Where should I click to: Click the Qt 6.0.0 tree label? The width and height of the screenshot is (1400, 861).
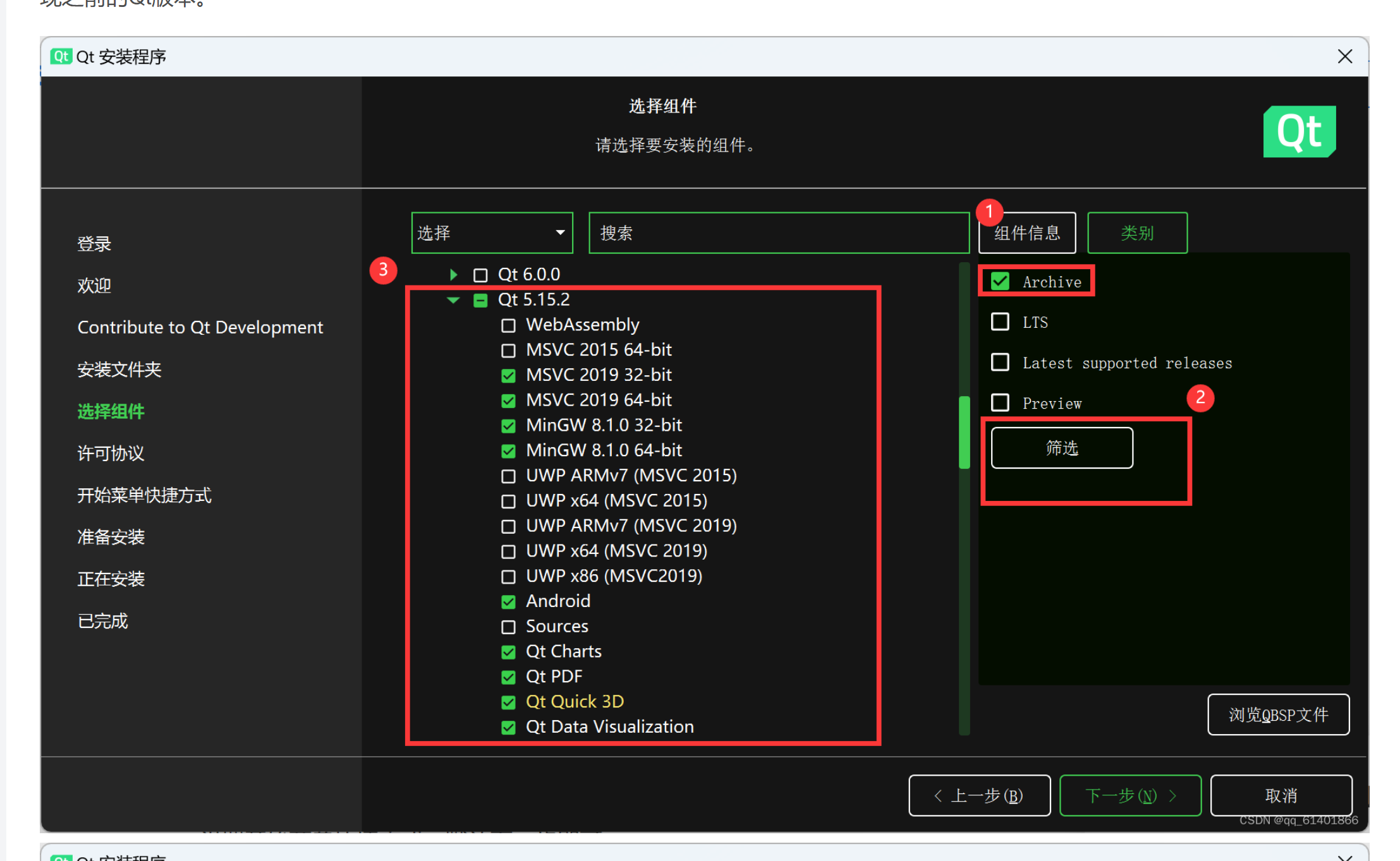tap(529, 274)
